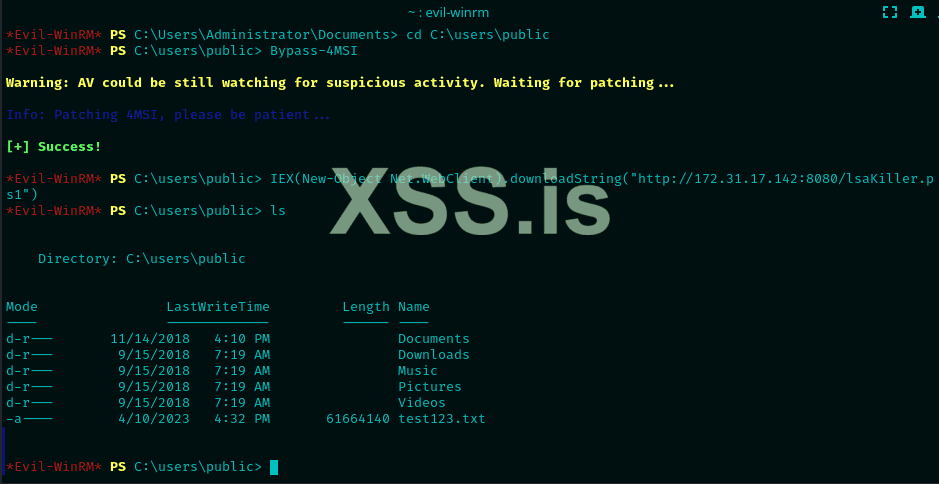Click the 'Bypass-4MSI' command text

(314, 51)
